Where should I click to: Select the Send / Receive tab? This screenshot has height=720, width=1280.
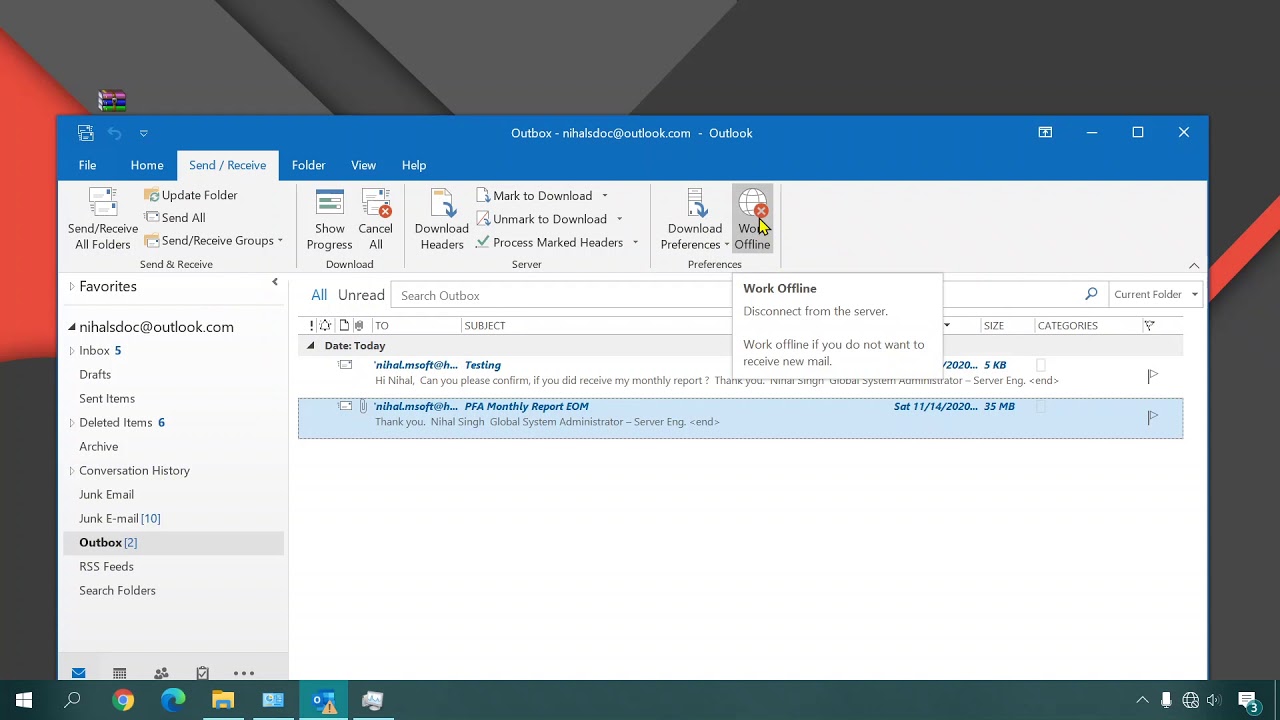pos(227,165)
